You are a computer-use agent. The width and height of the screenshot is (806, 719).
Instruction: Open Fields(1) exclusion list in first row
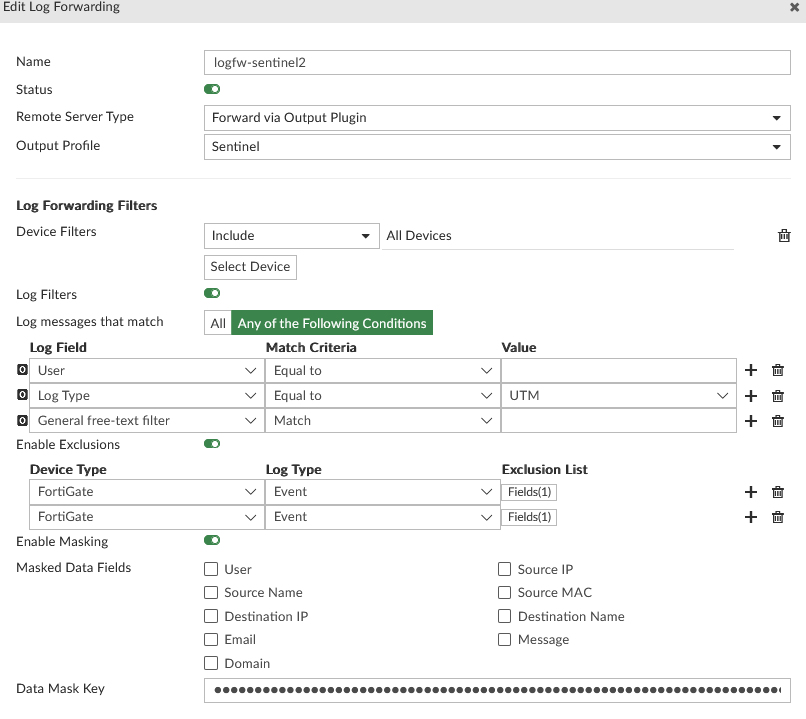click(530, 492)
